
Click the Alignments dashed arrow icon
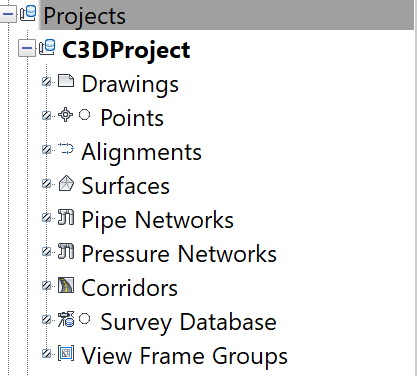(x=66, y=148)
